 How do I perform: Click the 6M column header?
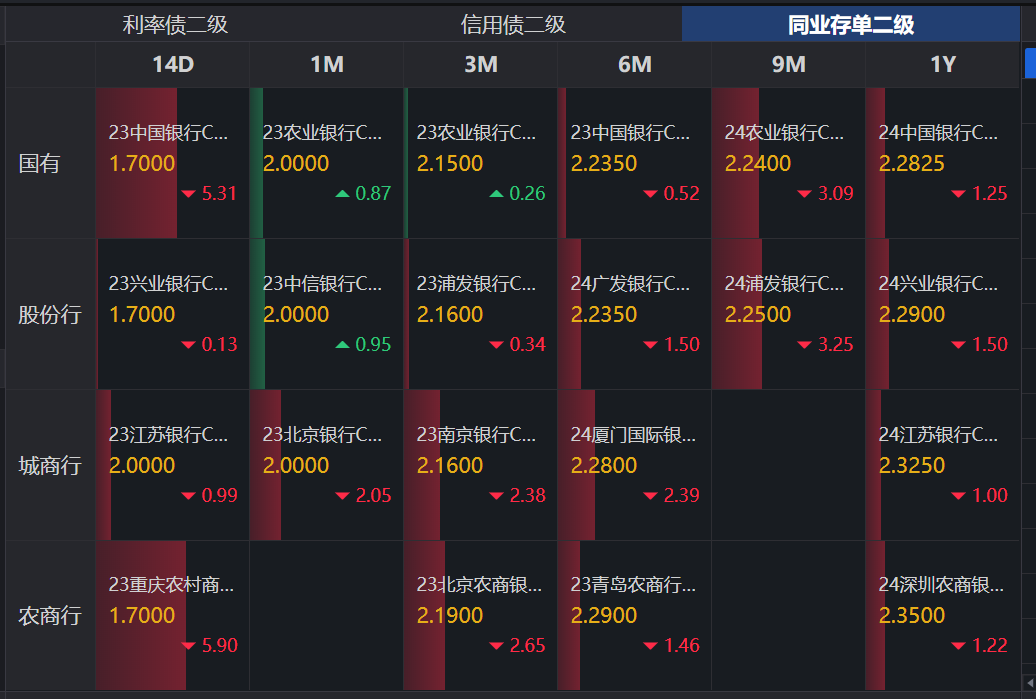(636, 64)
